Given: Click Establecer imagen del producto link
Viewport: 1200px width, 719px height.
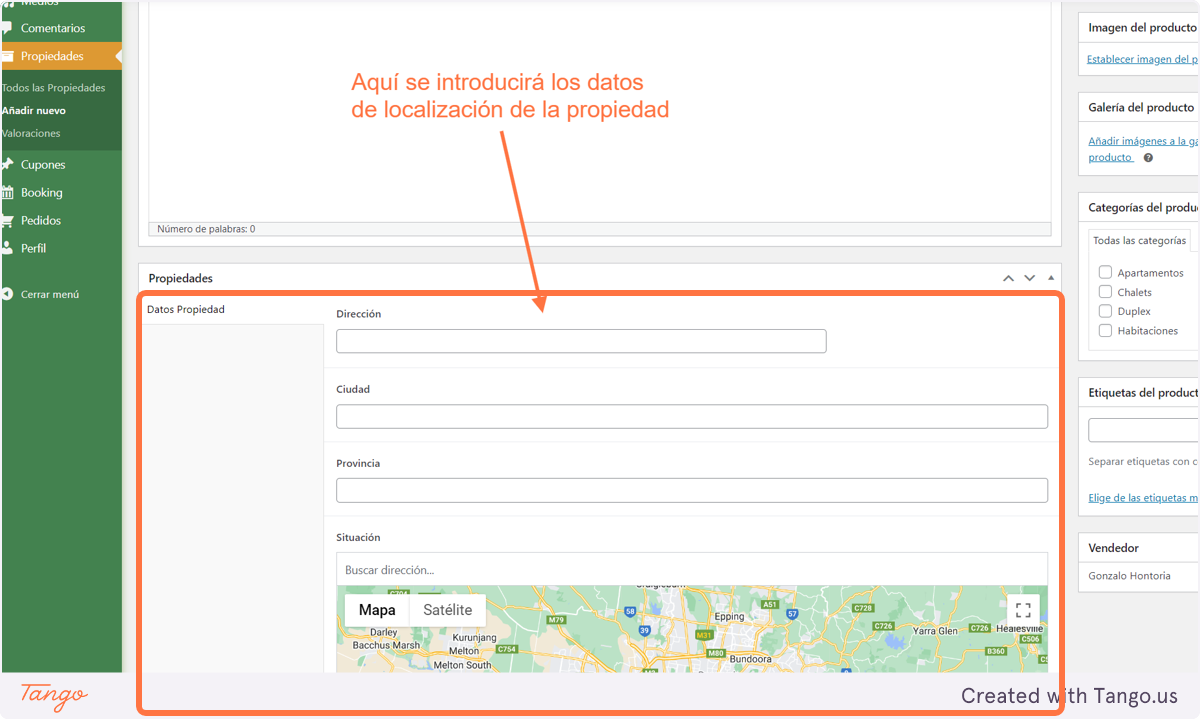Looking at the screenshot, I should coord(1143,59).
